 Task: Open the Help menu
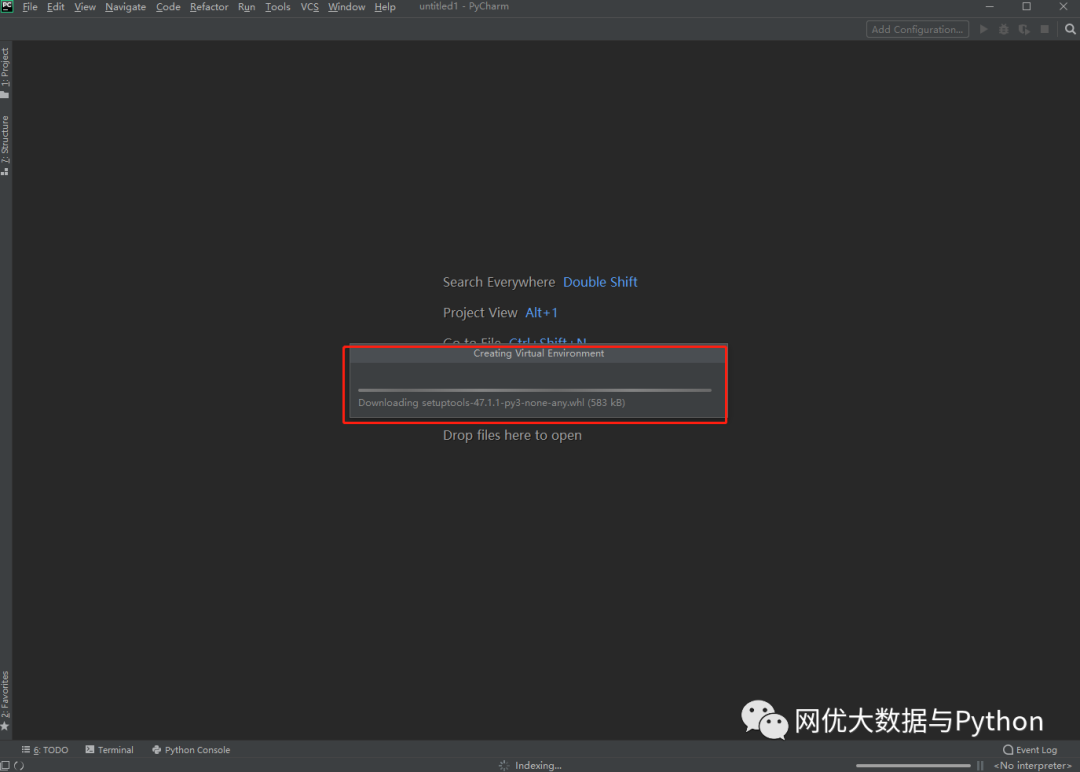[385, 7]
